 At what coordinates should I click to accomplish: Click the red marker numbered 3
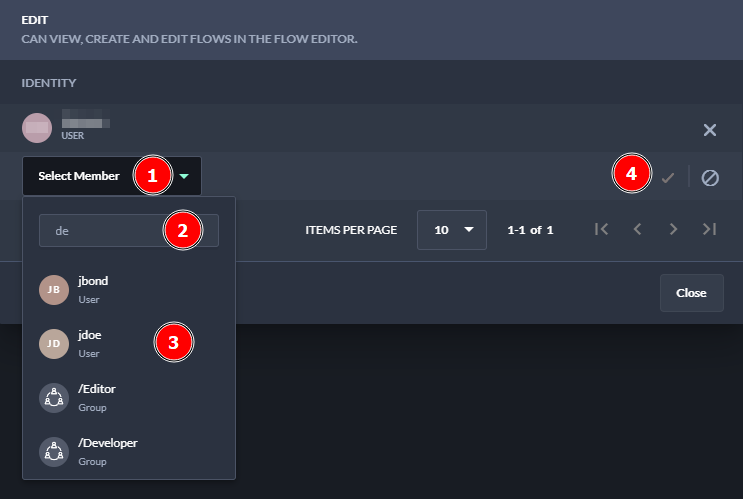(173, 342)
